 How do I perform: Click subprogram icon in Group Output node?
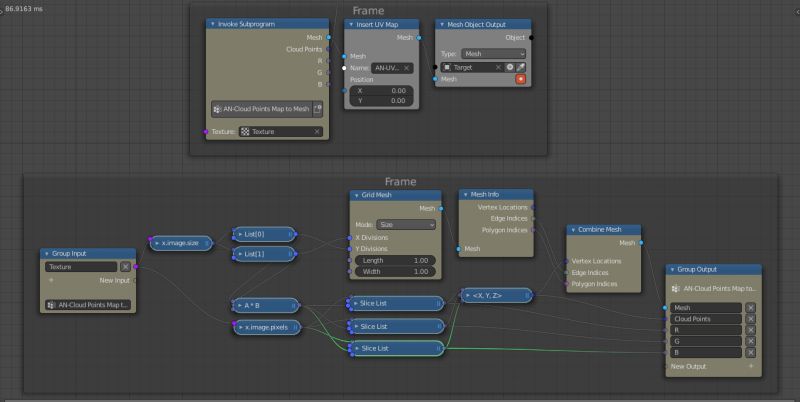676,289
